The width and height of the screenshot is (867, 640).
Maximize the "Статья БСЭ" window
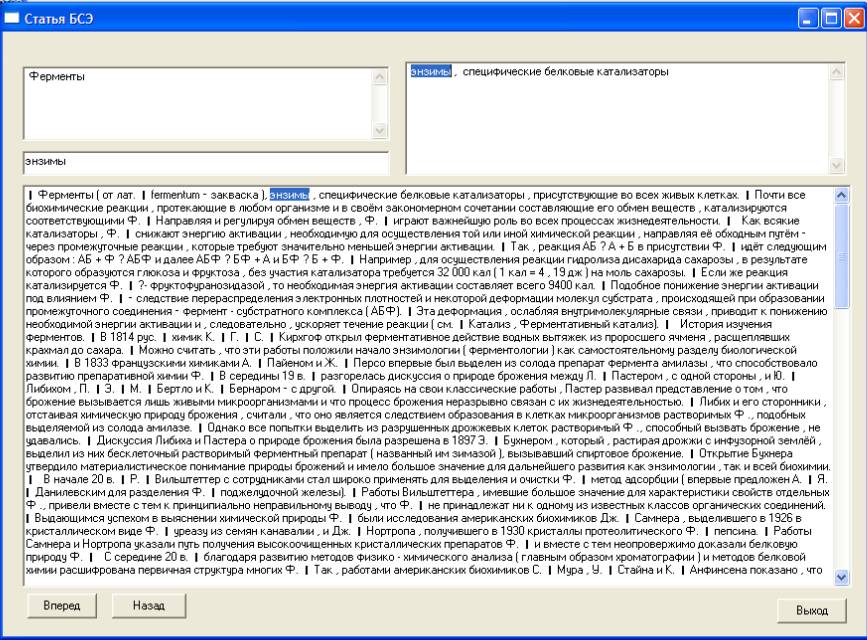[x=829, y=17]
